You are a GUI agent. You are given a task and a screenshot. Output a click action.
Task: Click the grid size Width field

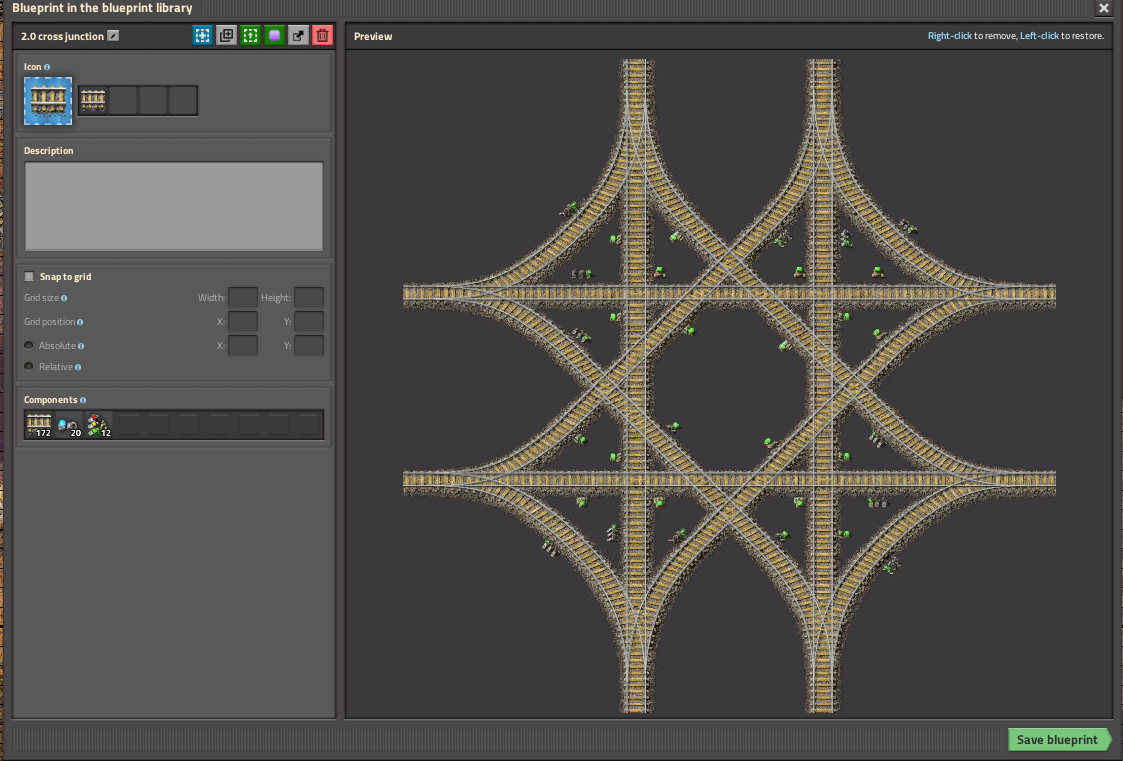tap(243, 297)
